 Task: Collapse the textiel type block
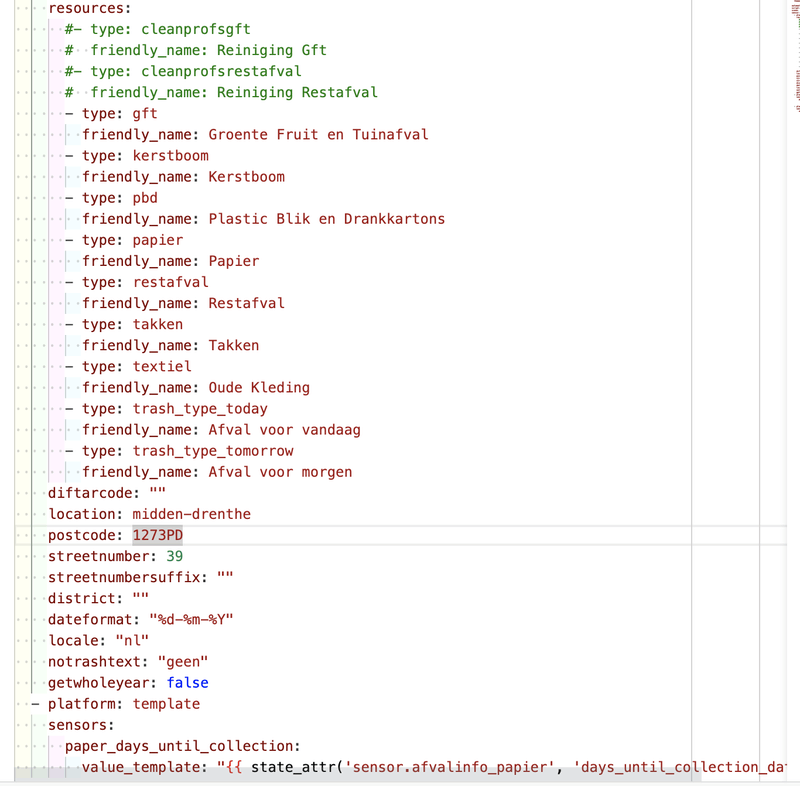pyautogui.click(x=67, y=366)
